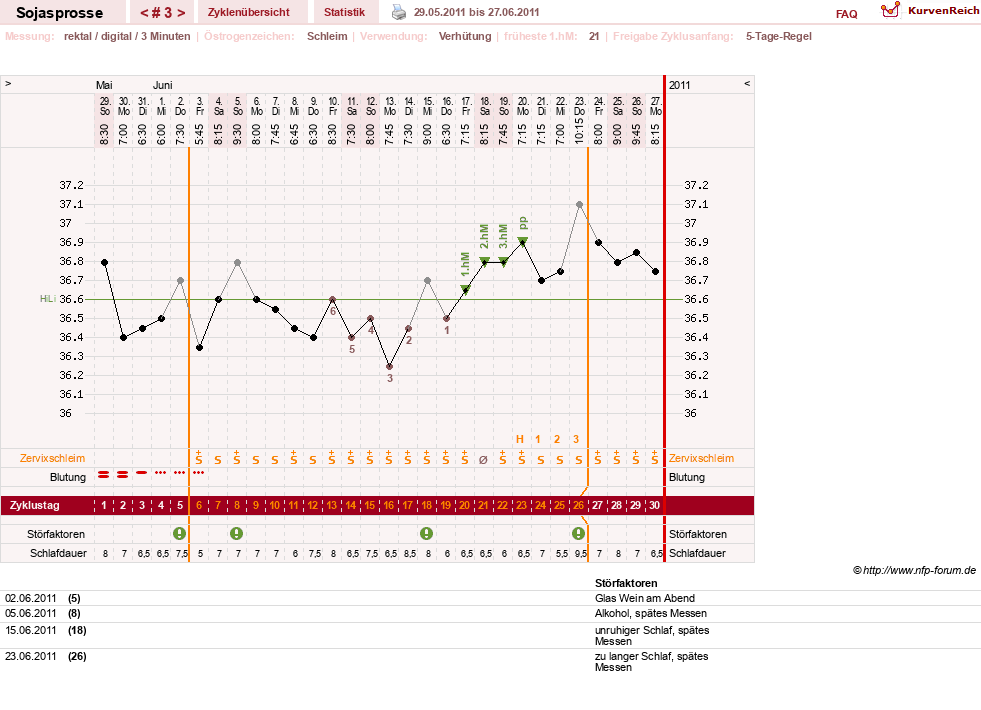Click the printer icon beside the date range

tap(399, 12)
